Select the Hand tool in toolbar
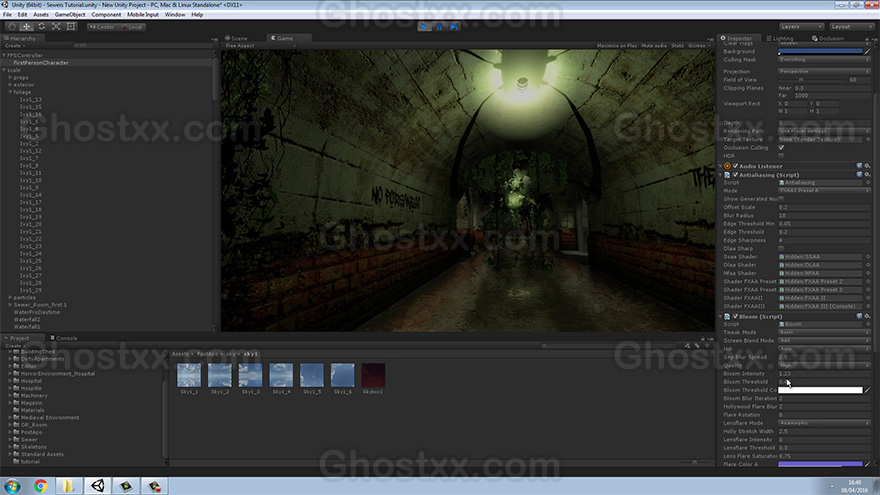The height and width of the screenshot is (495, 880). [x=12, y=26]
